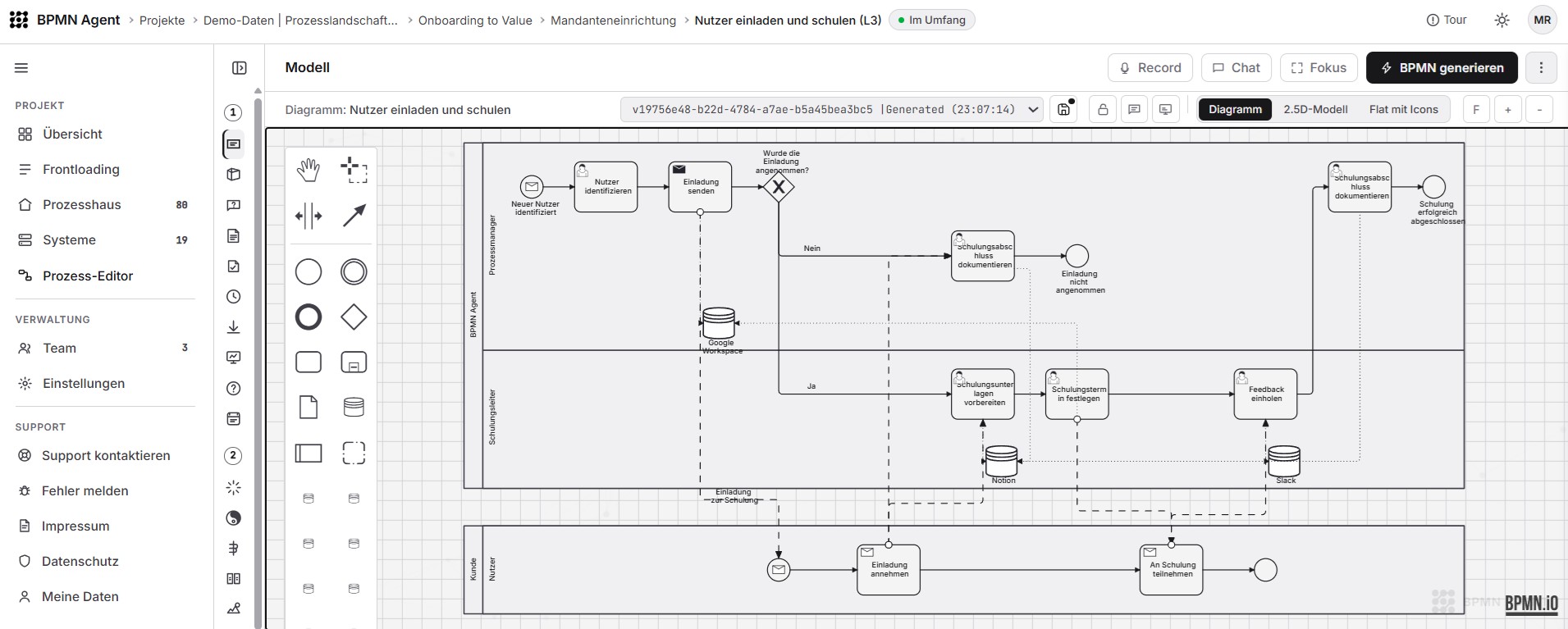Viewport: 1568px width, 629px height.
Task: Pick the gateway diamond shape in palette
Action: pyautogui.click(x=354, y=317)
